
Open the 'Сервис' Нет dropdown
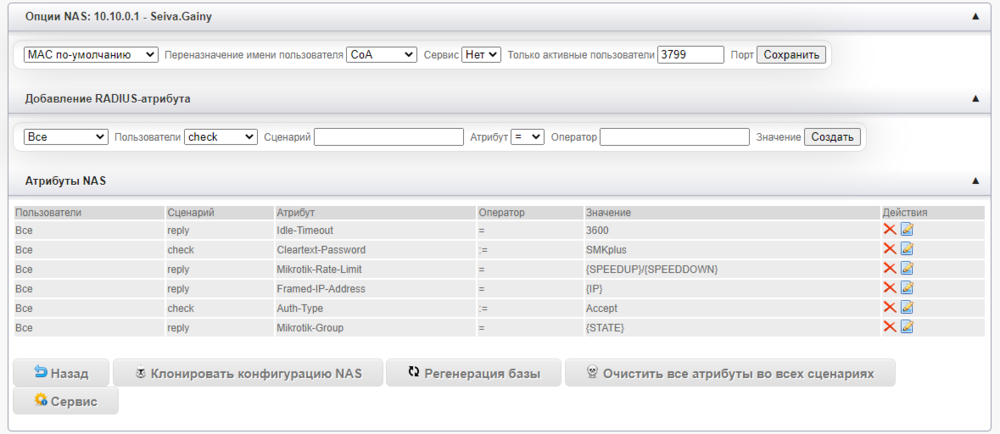click(x=481, y=55)
